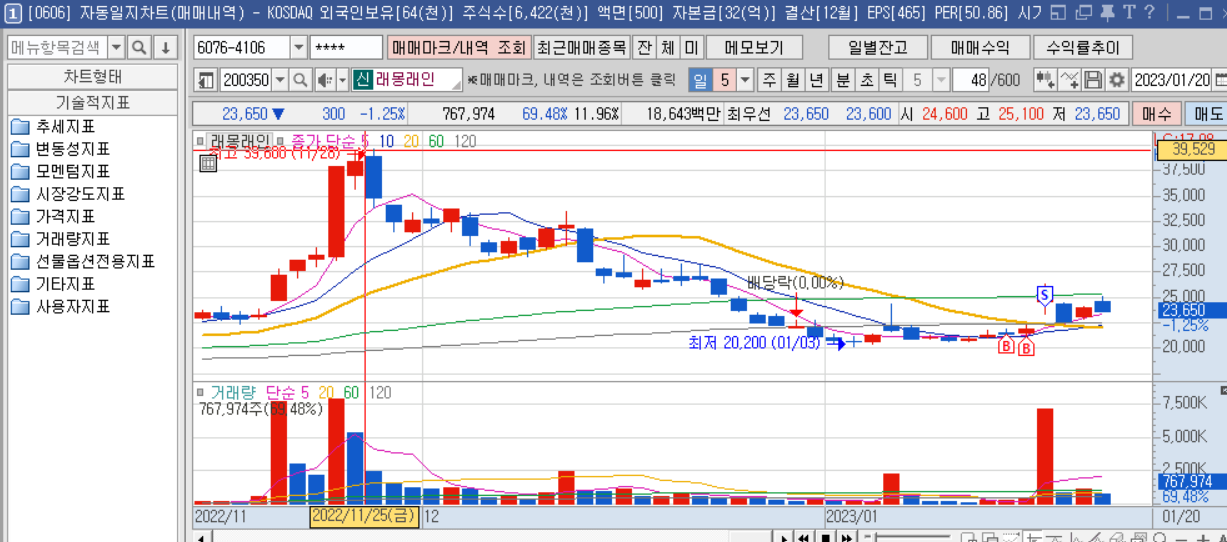Click the menu search input field
Image resolution: width=1227 pixels, height=542 pixels.
coord(56,48)
